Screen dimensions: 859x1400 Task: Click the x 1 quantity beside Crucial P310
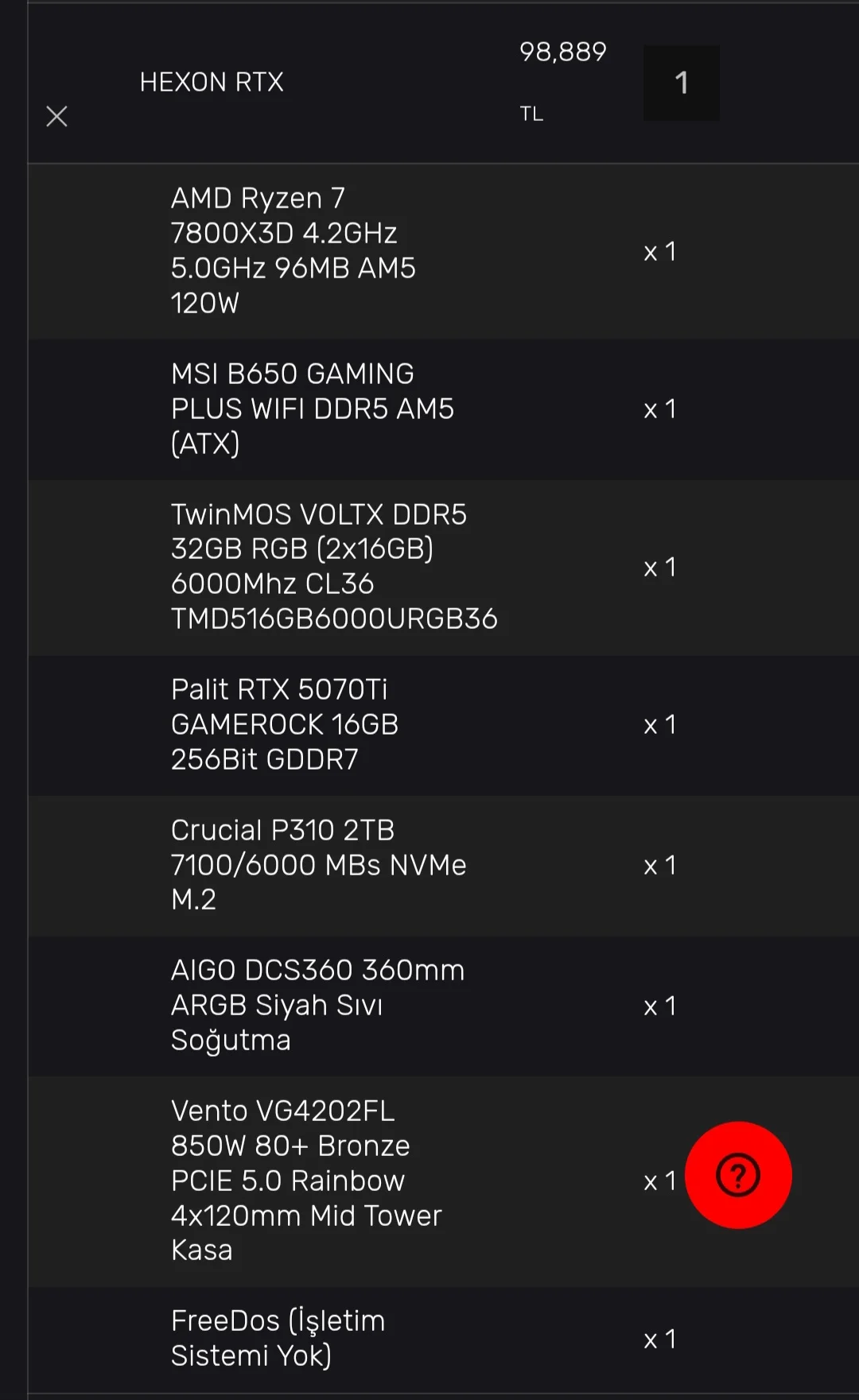659,866
